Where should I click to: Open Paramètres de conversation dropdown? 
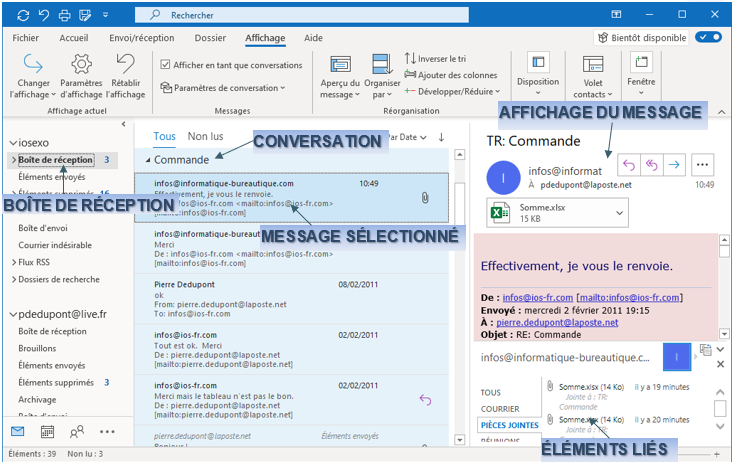pos(223,88)
